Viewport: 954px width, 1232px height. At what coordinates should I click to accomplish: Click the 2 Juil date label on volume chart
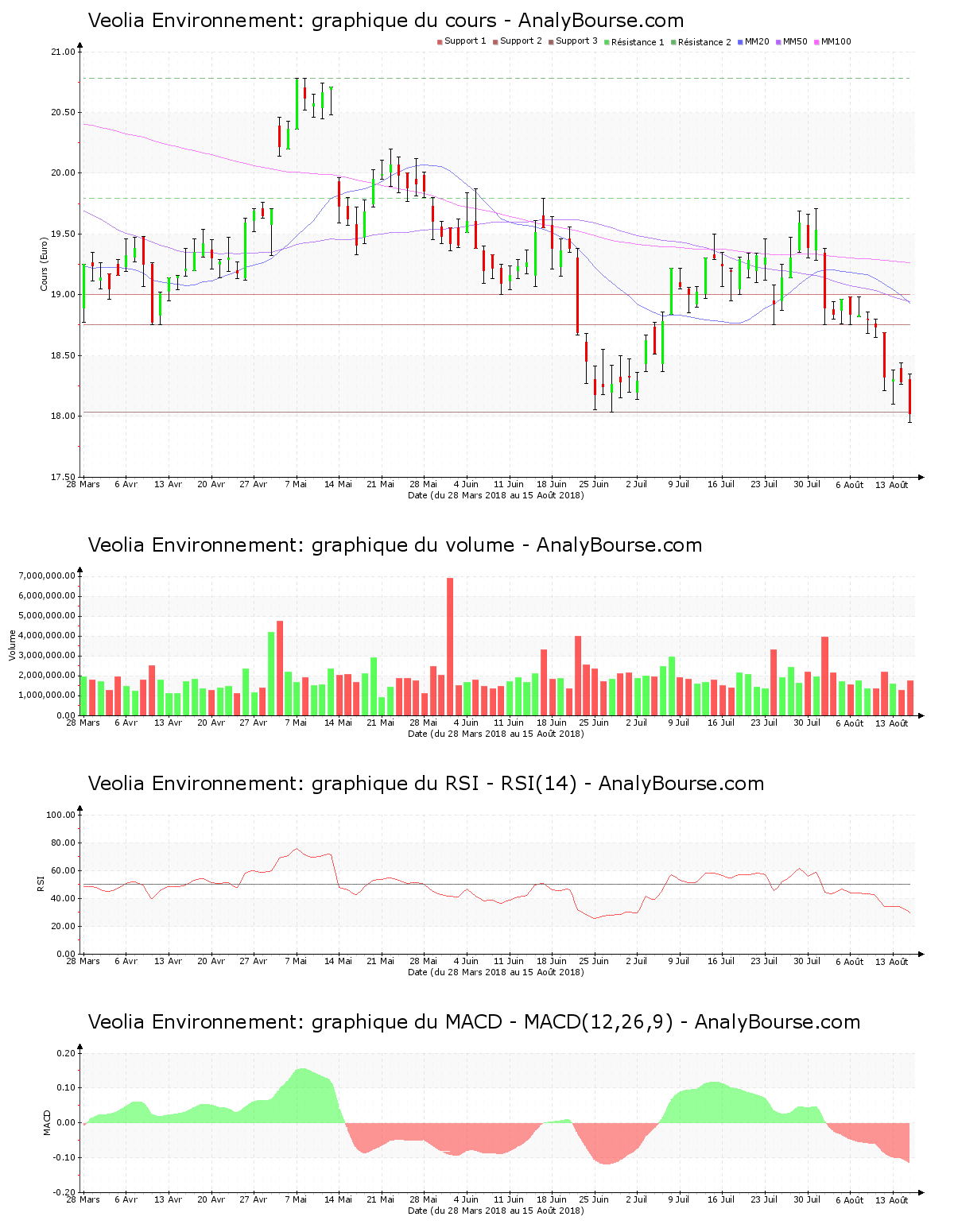click(x=636, y=723)
